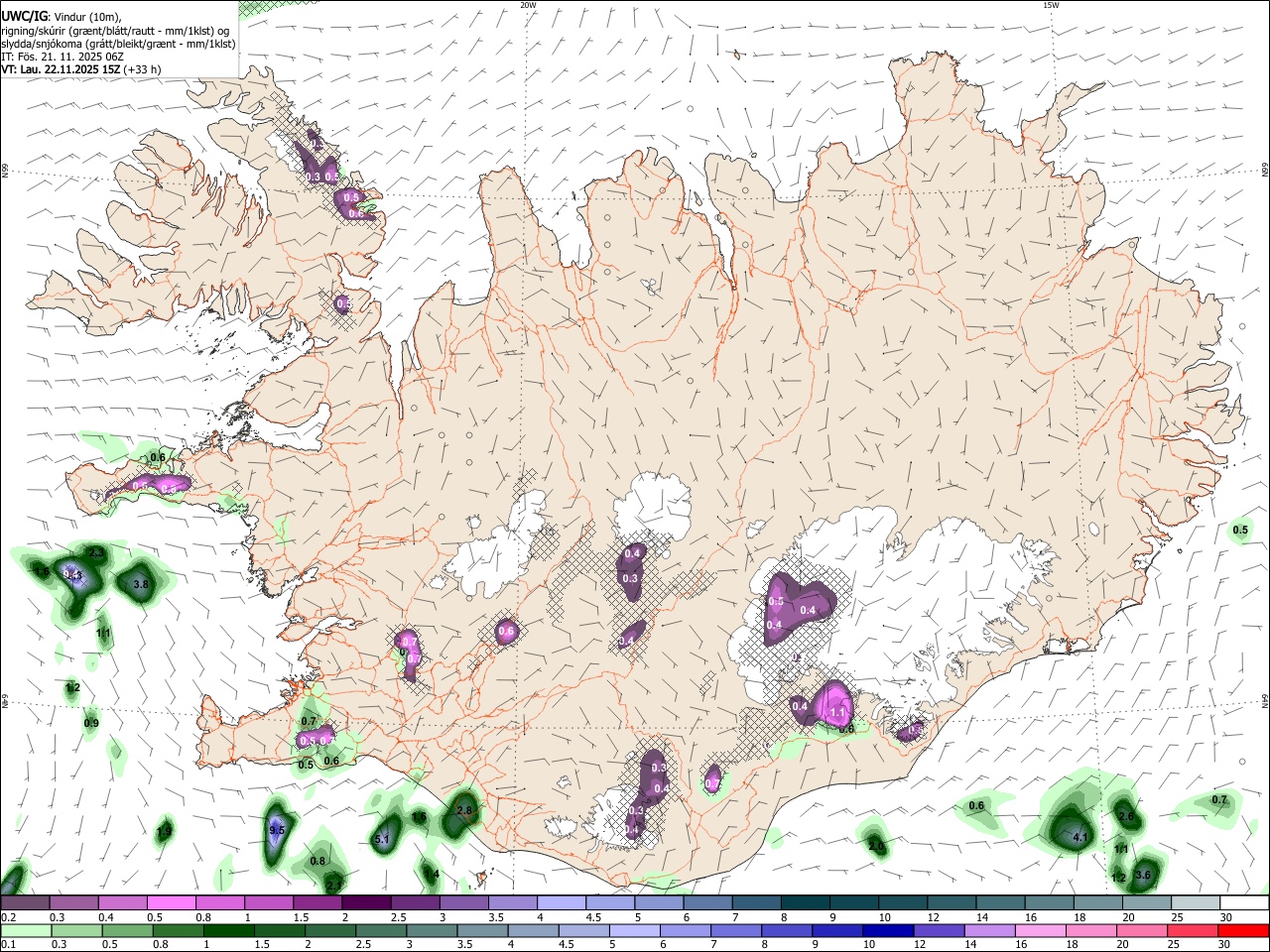The width and height of the screenshot is (1270, 952).
Task: Click the "15W" longitude label
Action: click(1051, 5)
